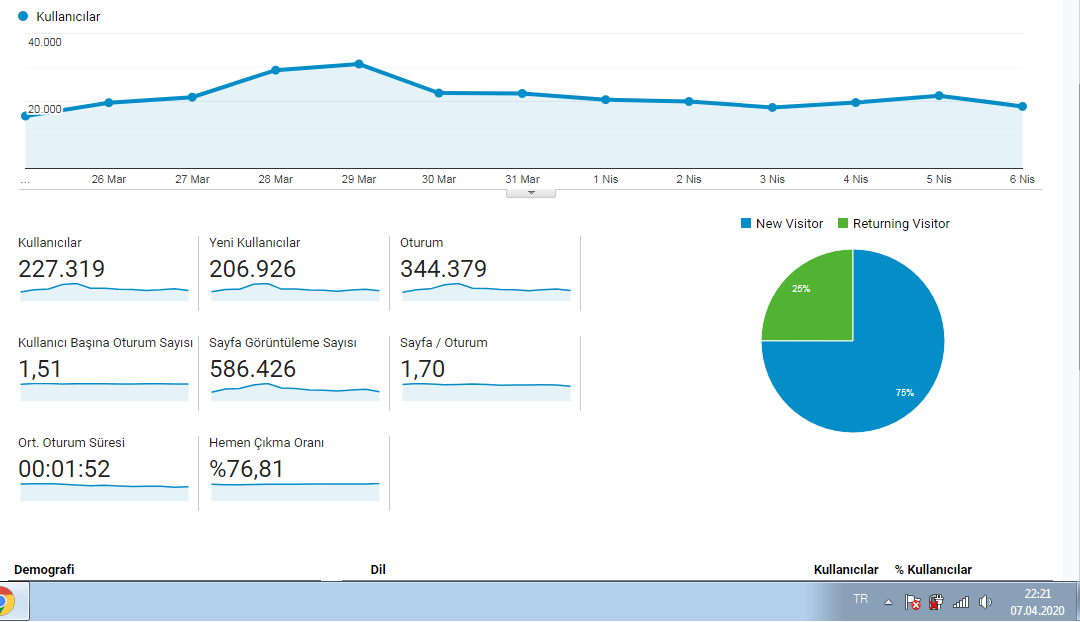Select the 6 Nis data point
The image size is (1080, 622).
click(1023, 107)
